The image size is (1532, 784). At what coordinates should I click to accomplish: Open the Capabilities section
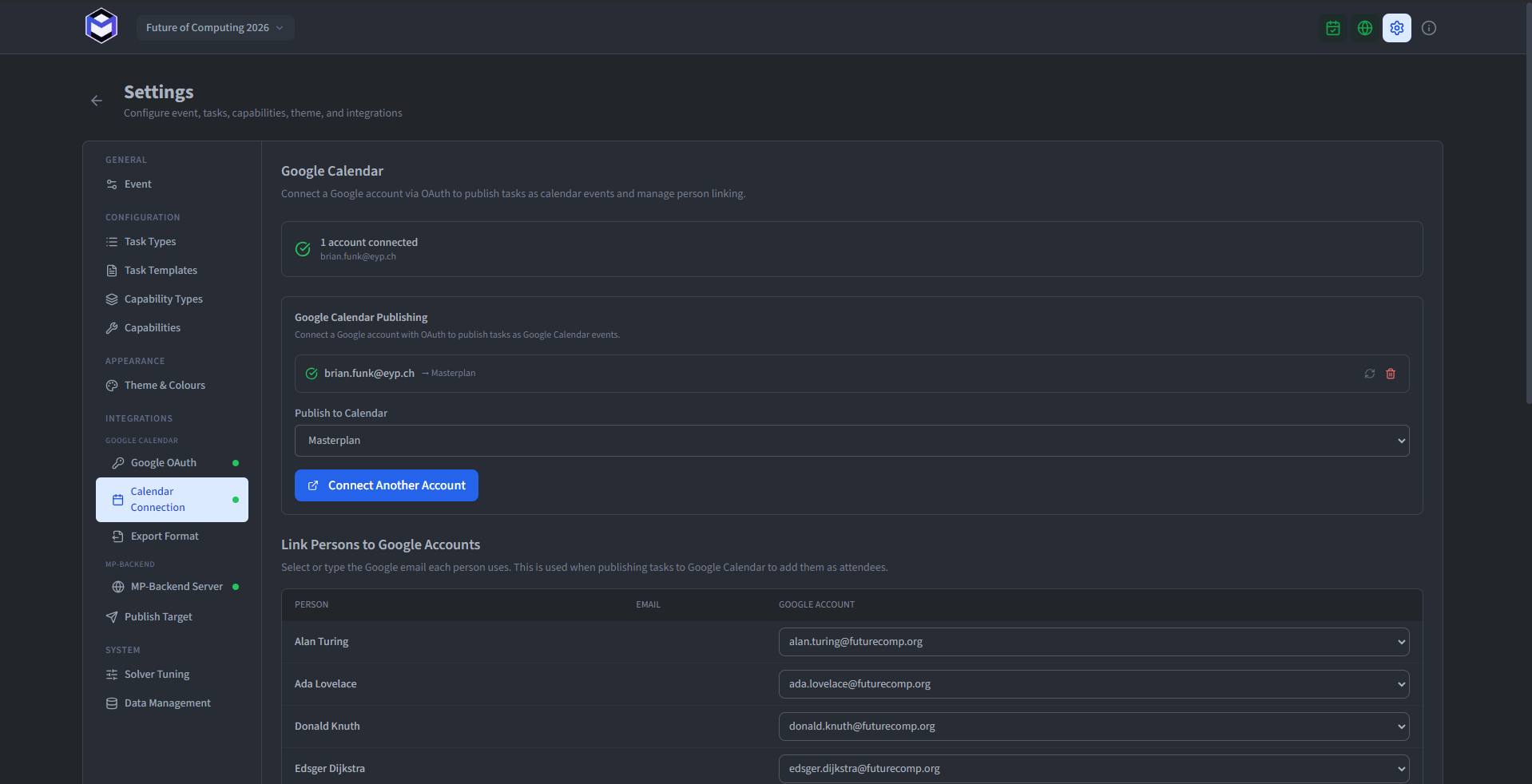[x=172, y=328]
